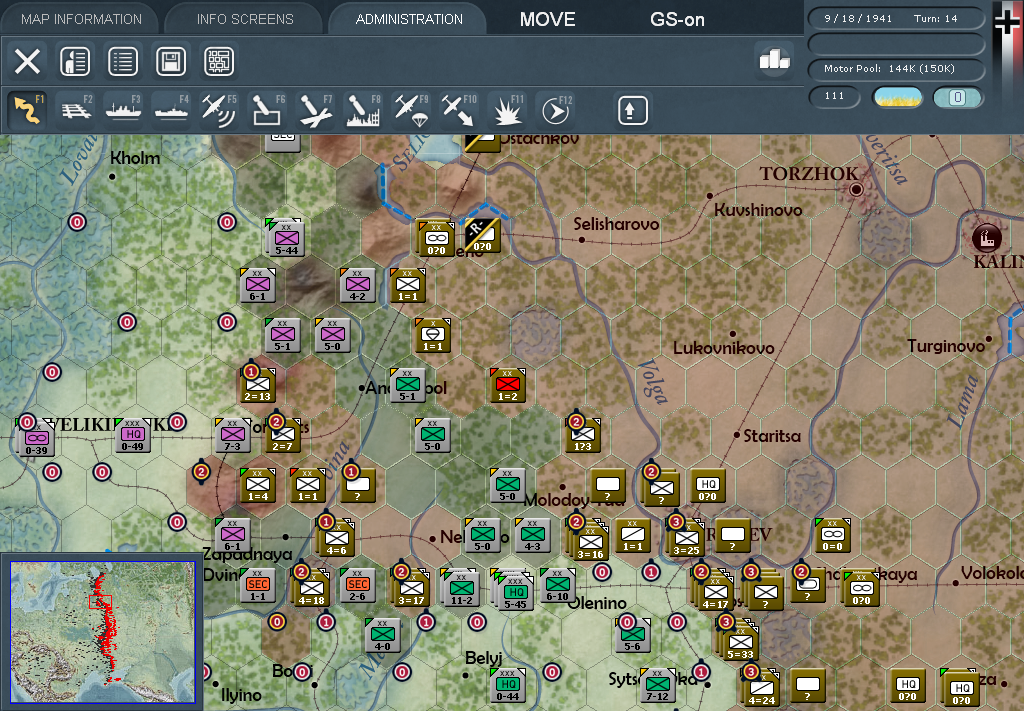
Task: Select the unit stack labeled 4=24
Action: pos(761,687)
